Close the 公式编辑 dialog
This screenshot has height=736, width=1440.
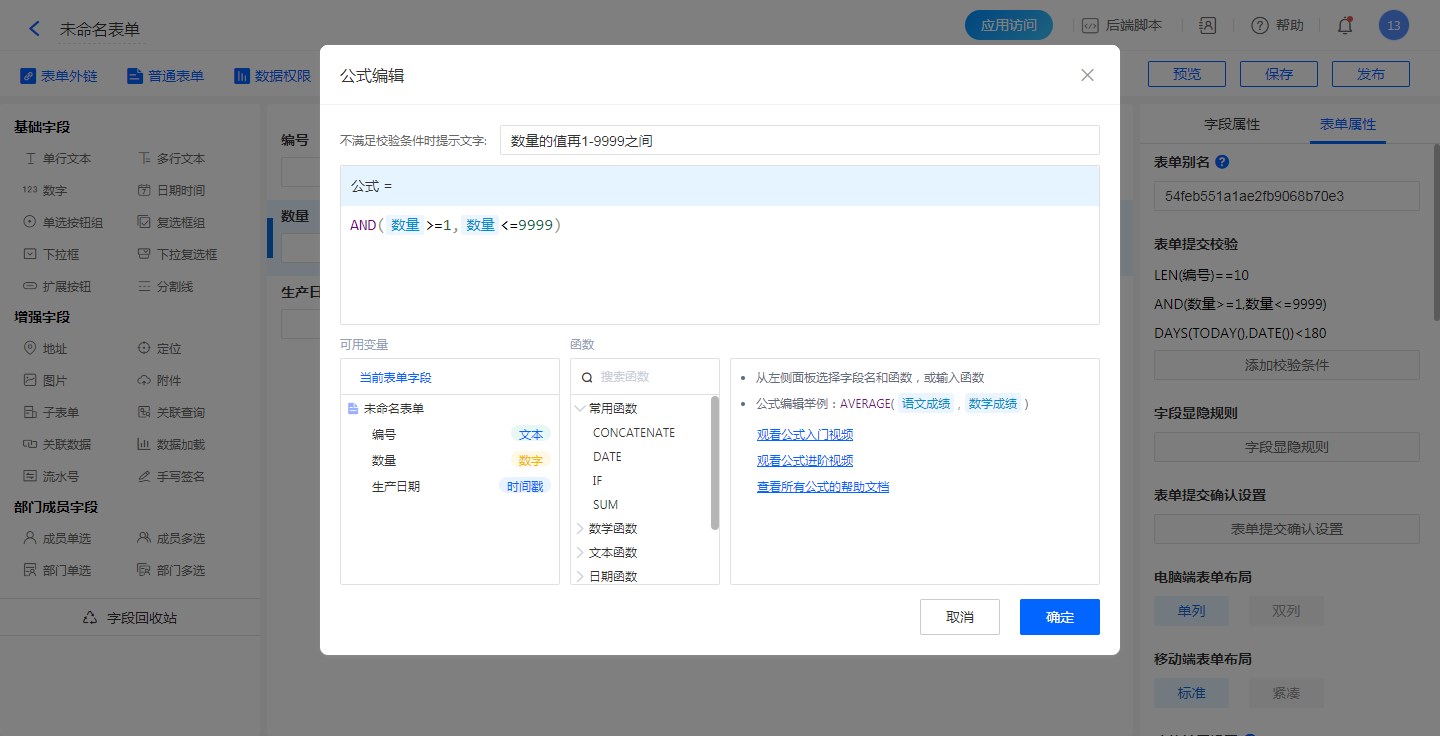tap(1087, 75)
